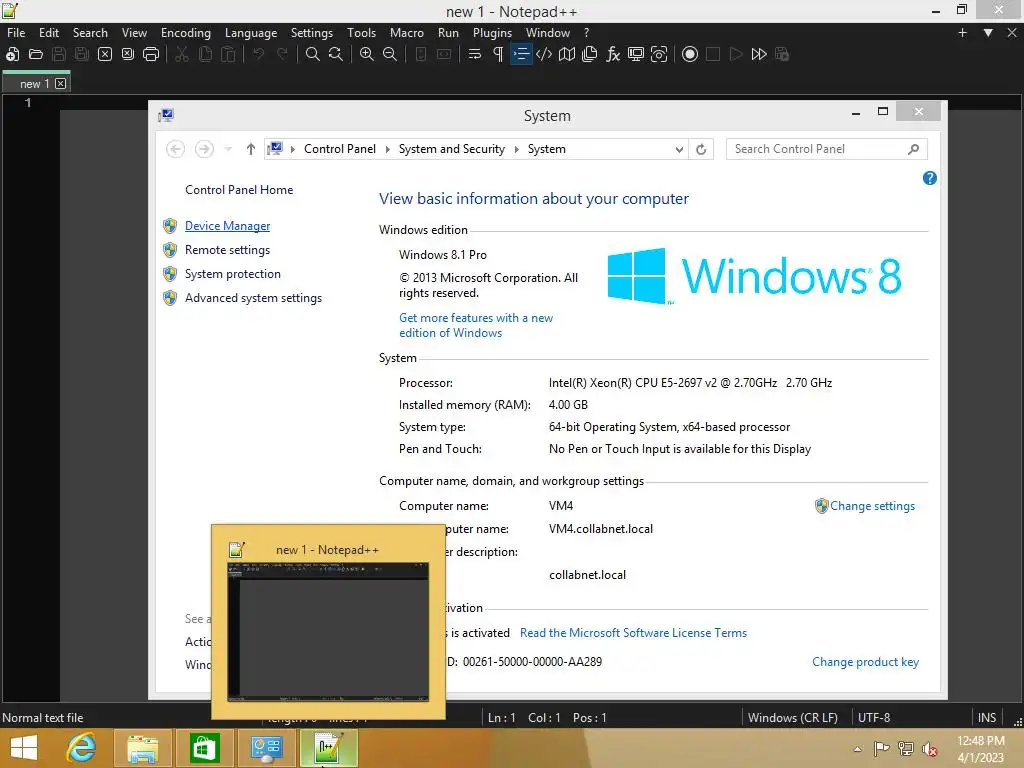Screen dimensions: 1024x768
Task: Click Control Panel taskbar icon
Action: tap(266, 748)
